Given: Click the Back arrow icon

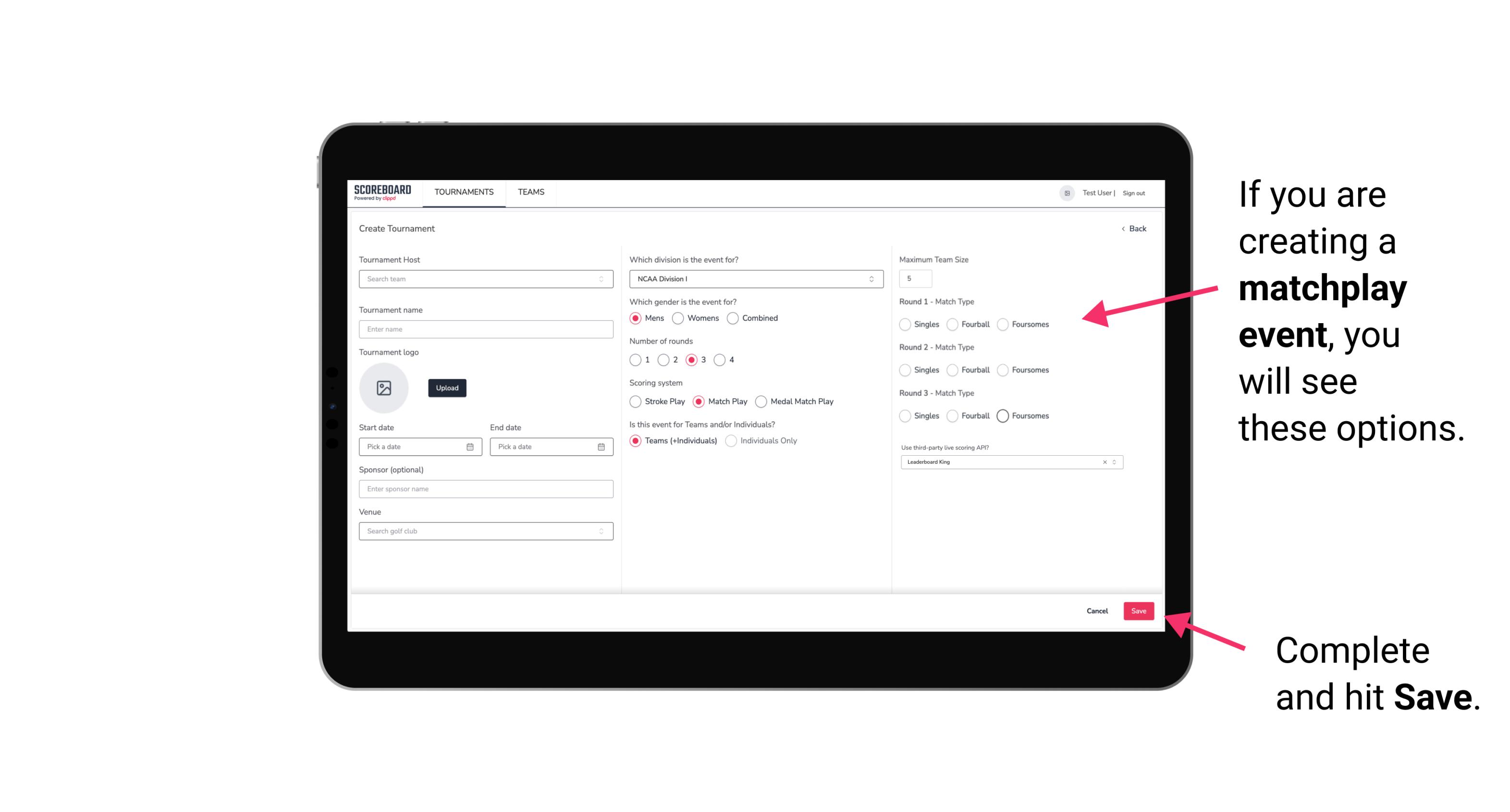Looking at the screenshot, I should pyautogui.click(x=1119, y=229).
